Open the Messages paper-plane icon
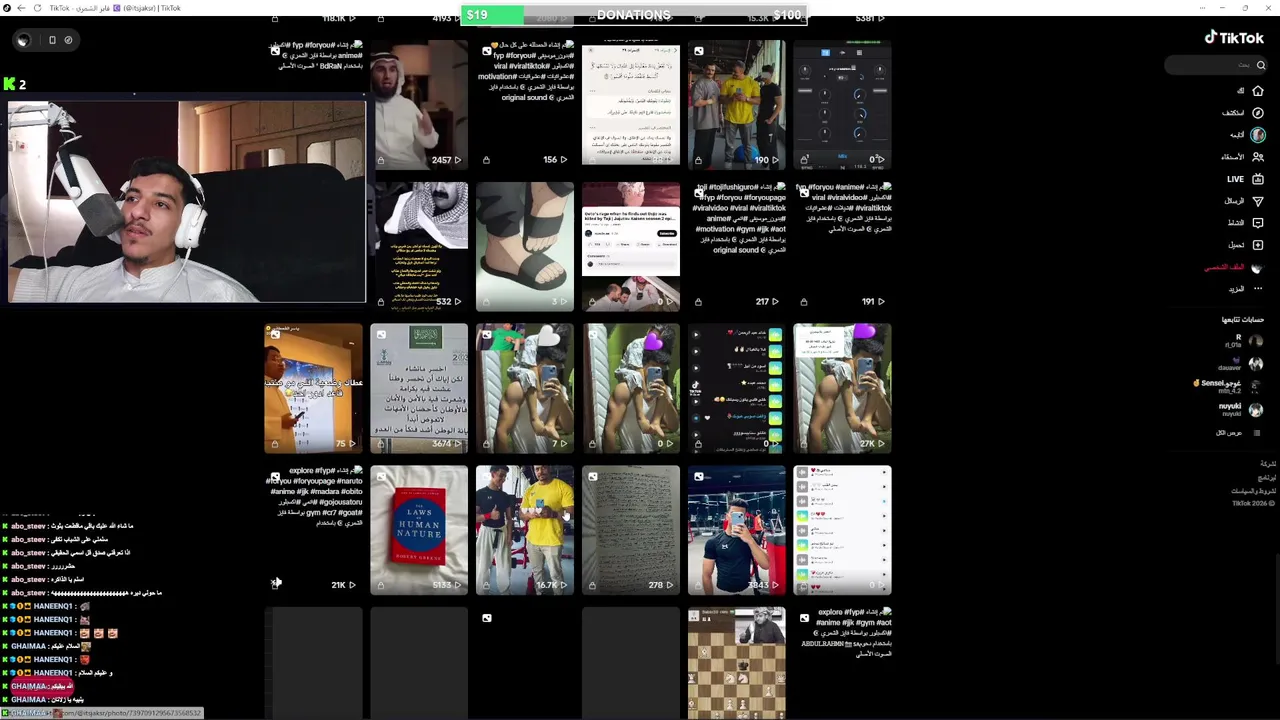This screenshot has width=1280, height=720. pos(1258,201)
